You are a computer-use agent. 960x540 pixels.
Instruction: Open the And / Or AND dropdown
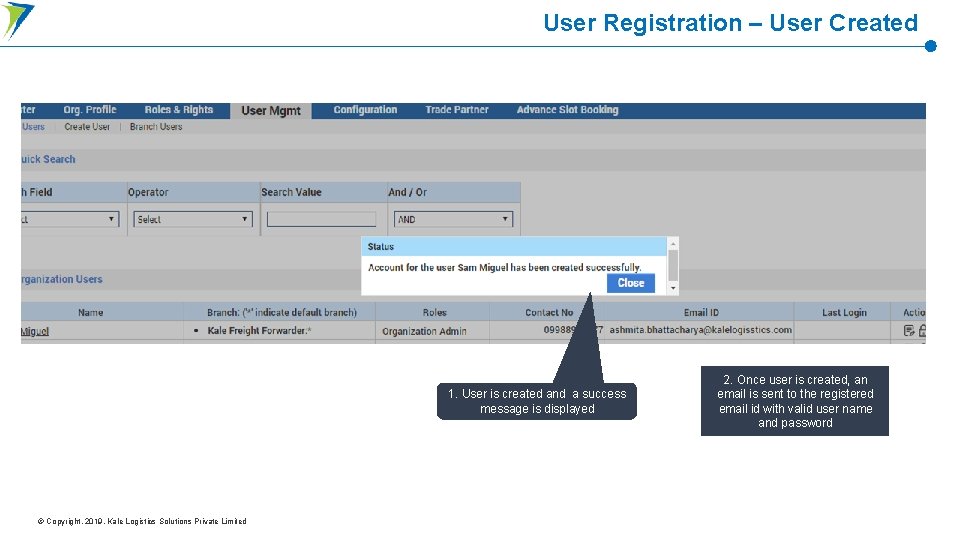click(x=453, y=219)
